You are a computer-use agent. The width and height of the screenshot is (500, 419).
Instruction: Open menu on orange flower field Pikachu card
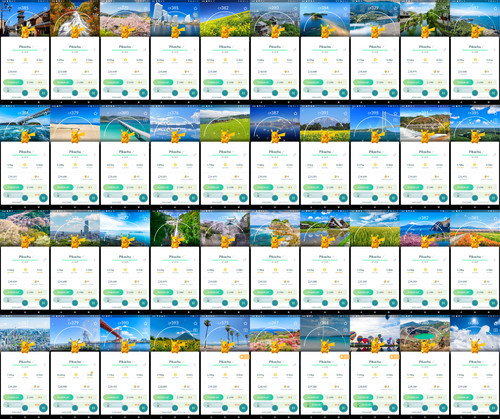coord(493,303)
